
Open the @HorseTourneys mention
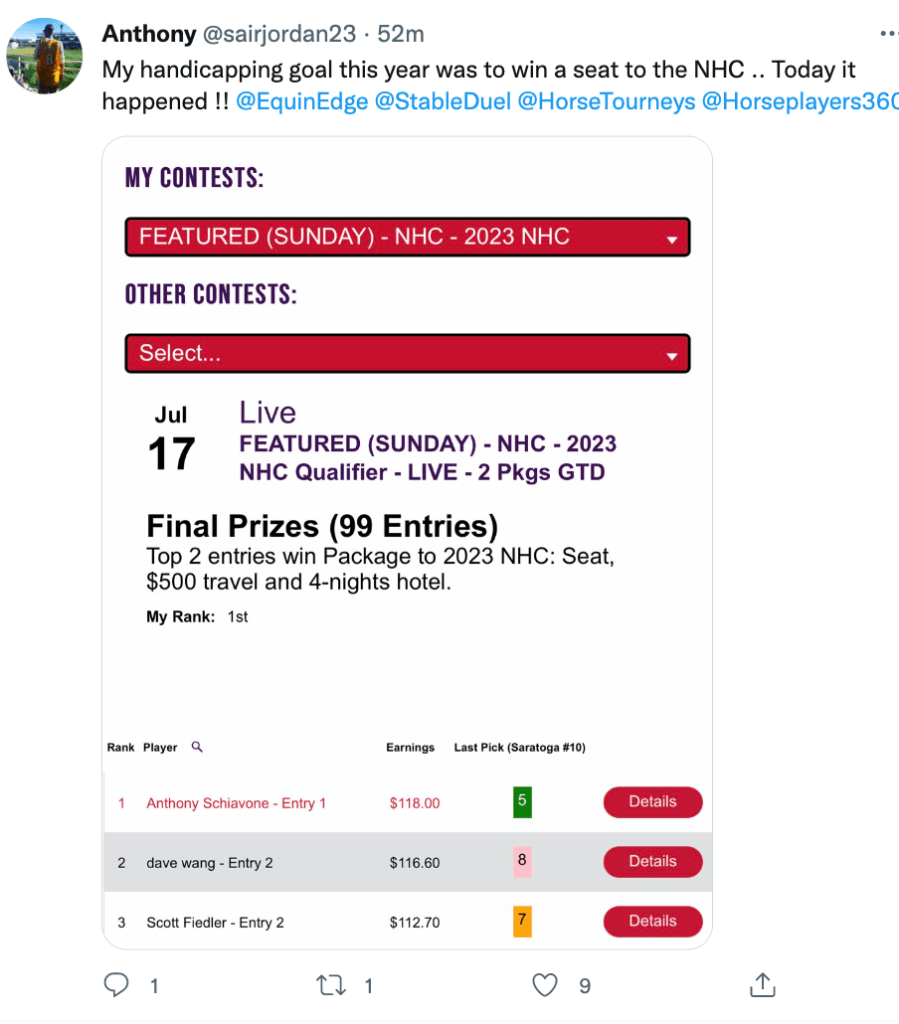click(605, 102)
